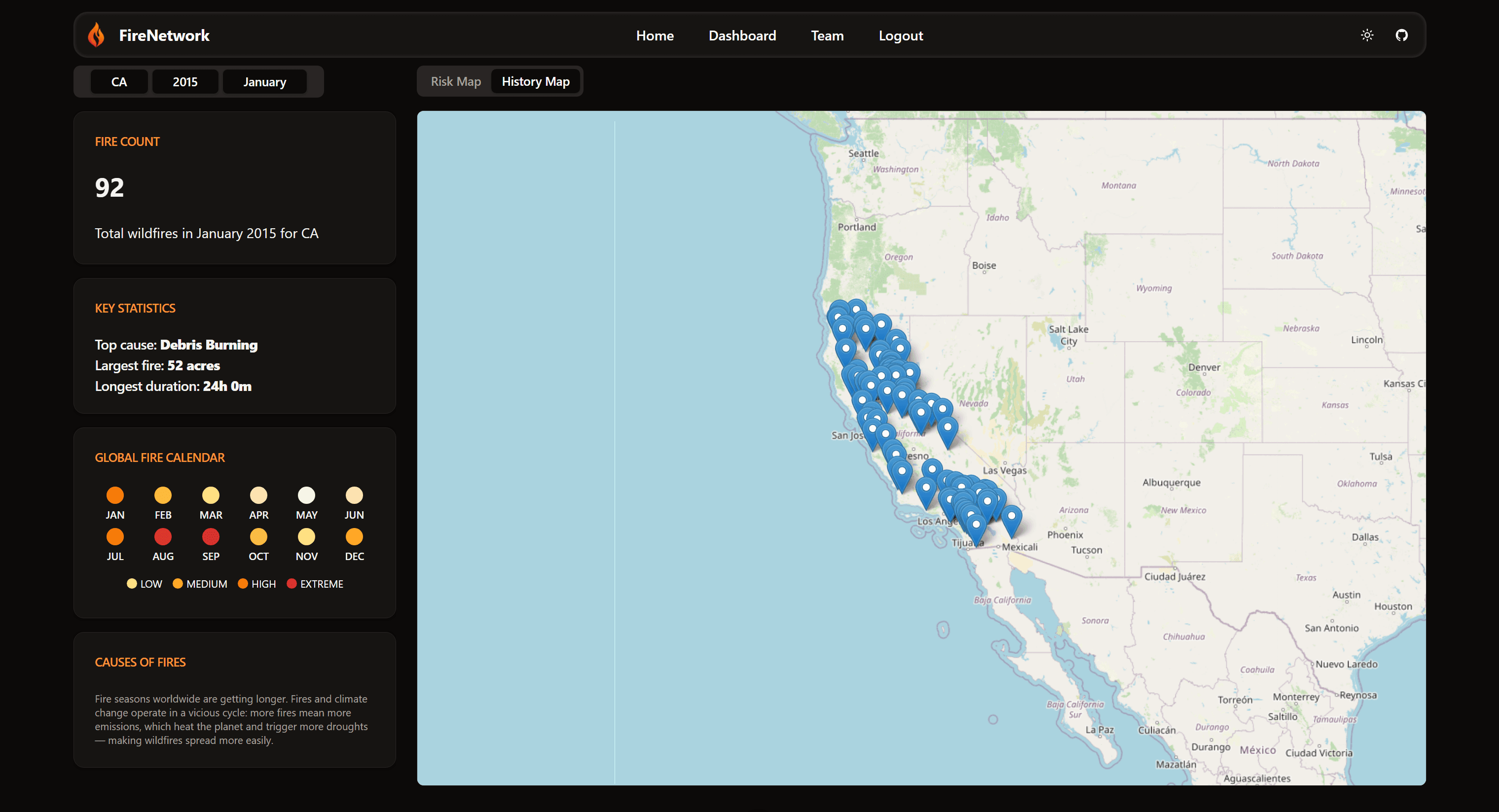Screen dimensions: 1499x812
Task: Toggle the light/dark theme sun icon
Action: click(x=1367, y=35)
